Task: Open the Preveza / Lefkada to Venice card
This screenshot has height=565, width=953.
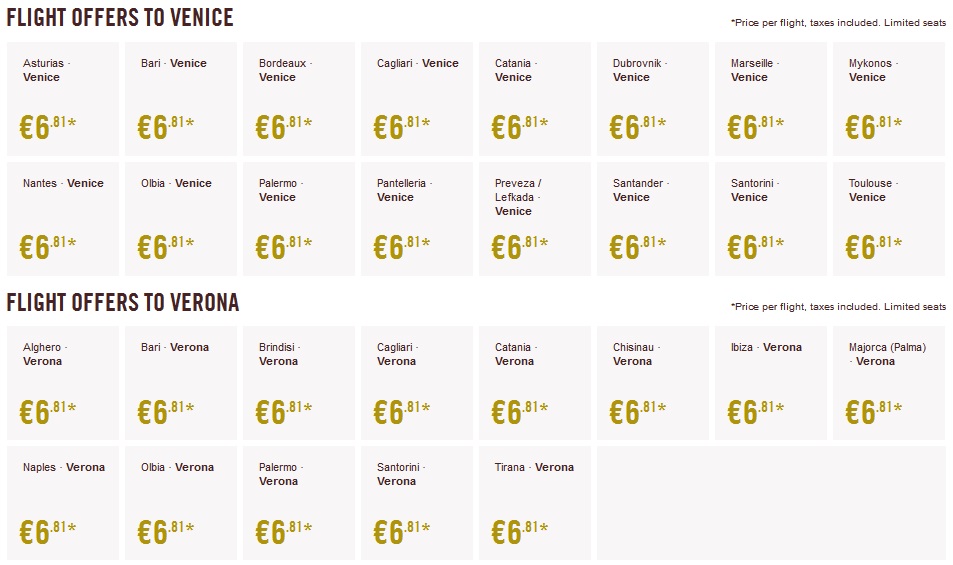Action: 534,218
